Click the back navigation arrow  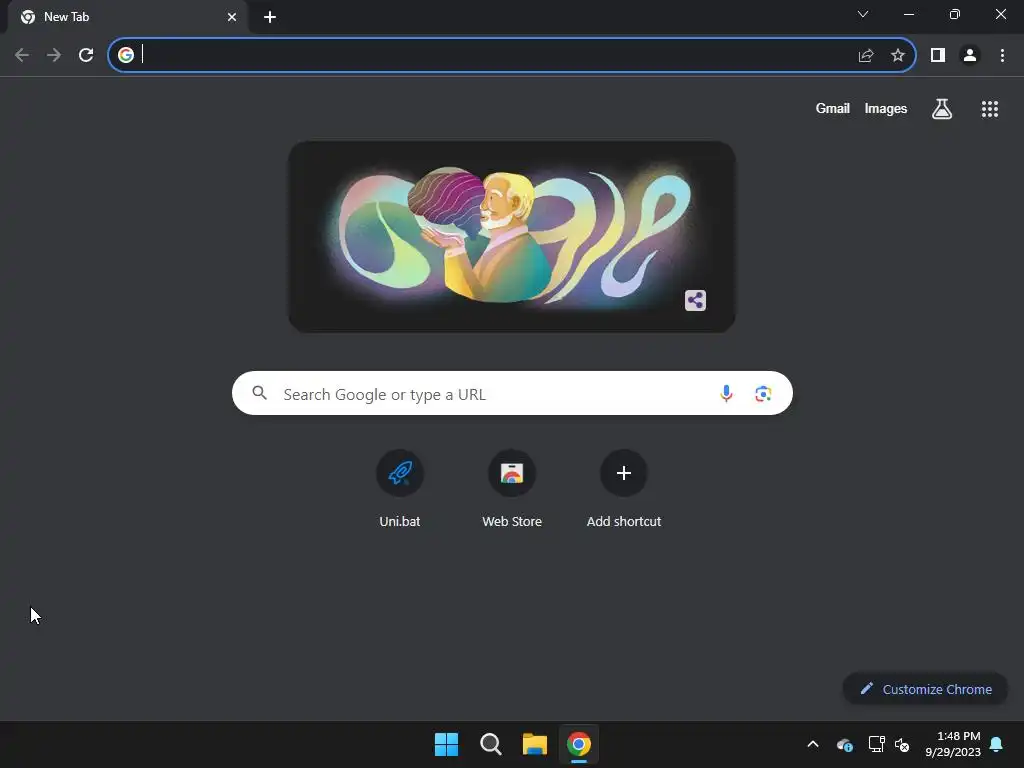(22, 56)
